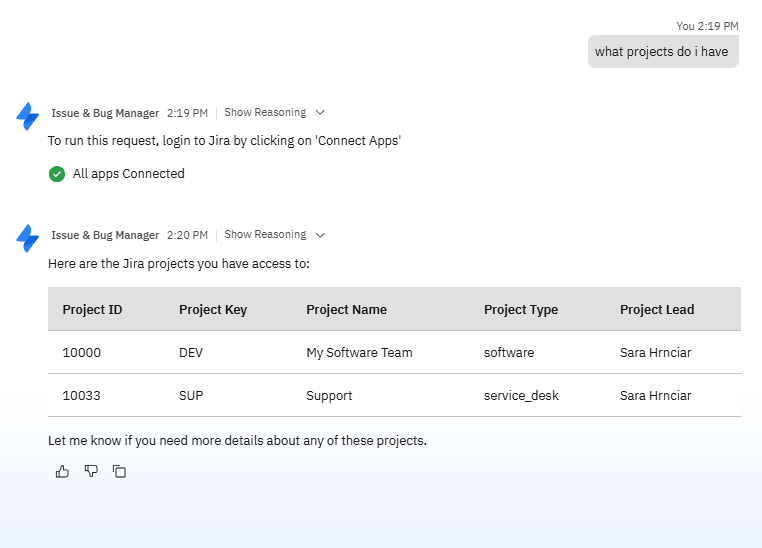Click the Project Key column header
This screenshot has width=762, height=548.
[213, 309]
